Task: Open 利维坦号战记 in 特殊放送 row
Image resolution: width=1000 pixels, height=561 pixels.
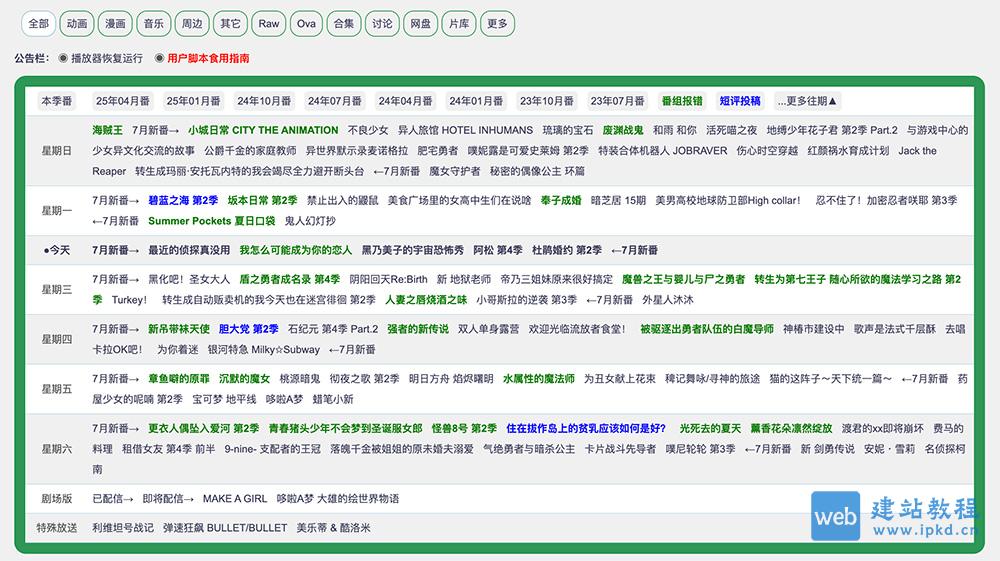Action: 122,528
